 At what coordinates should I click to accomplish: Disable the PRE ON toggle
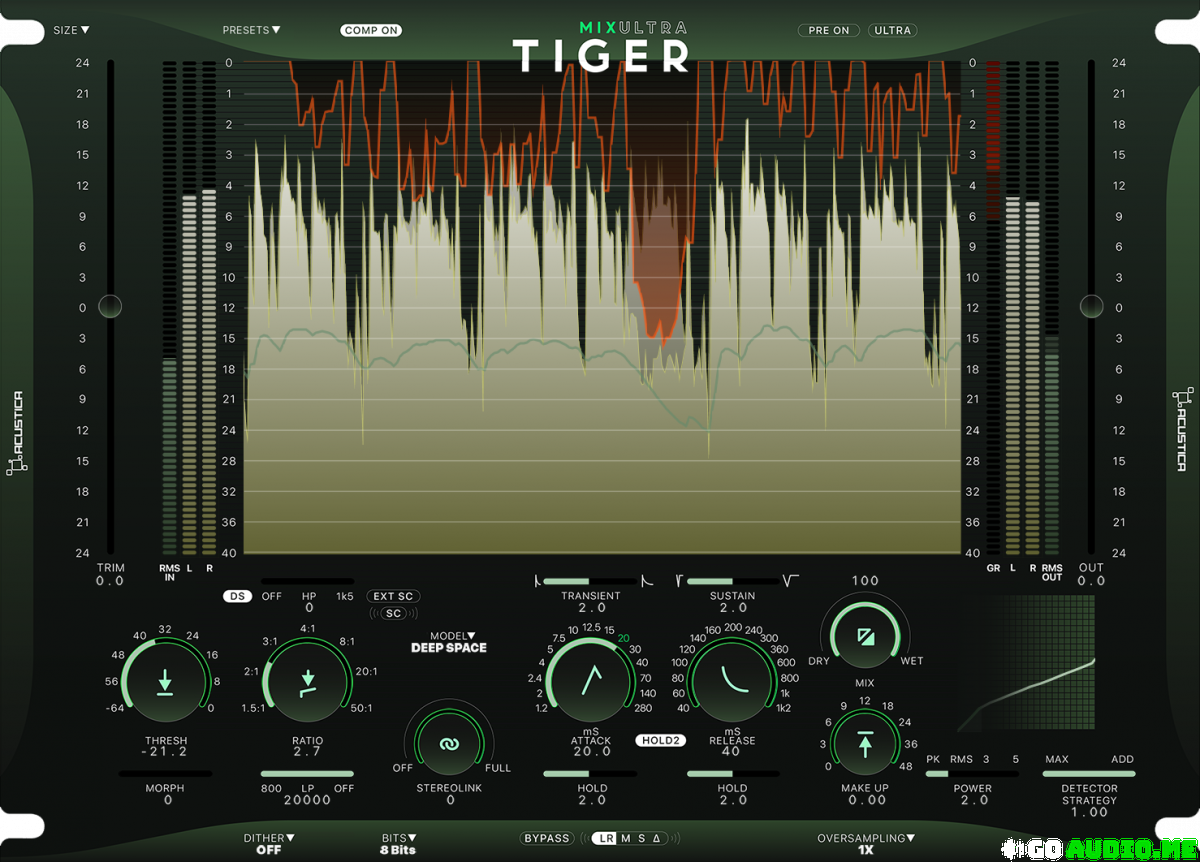pyautogui.click(x=828, y=31)
